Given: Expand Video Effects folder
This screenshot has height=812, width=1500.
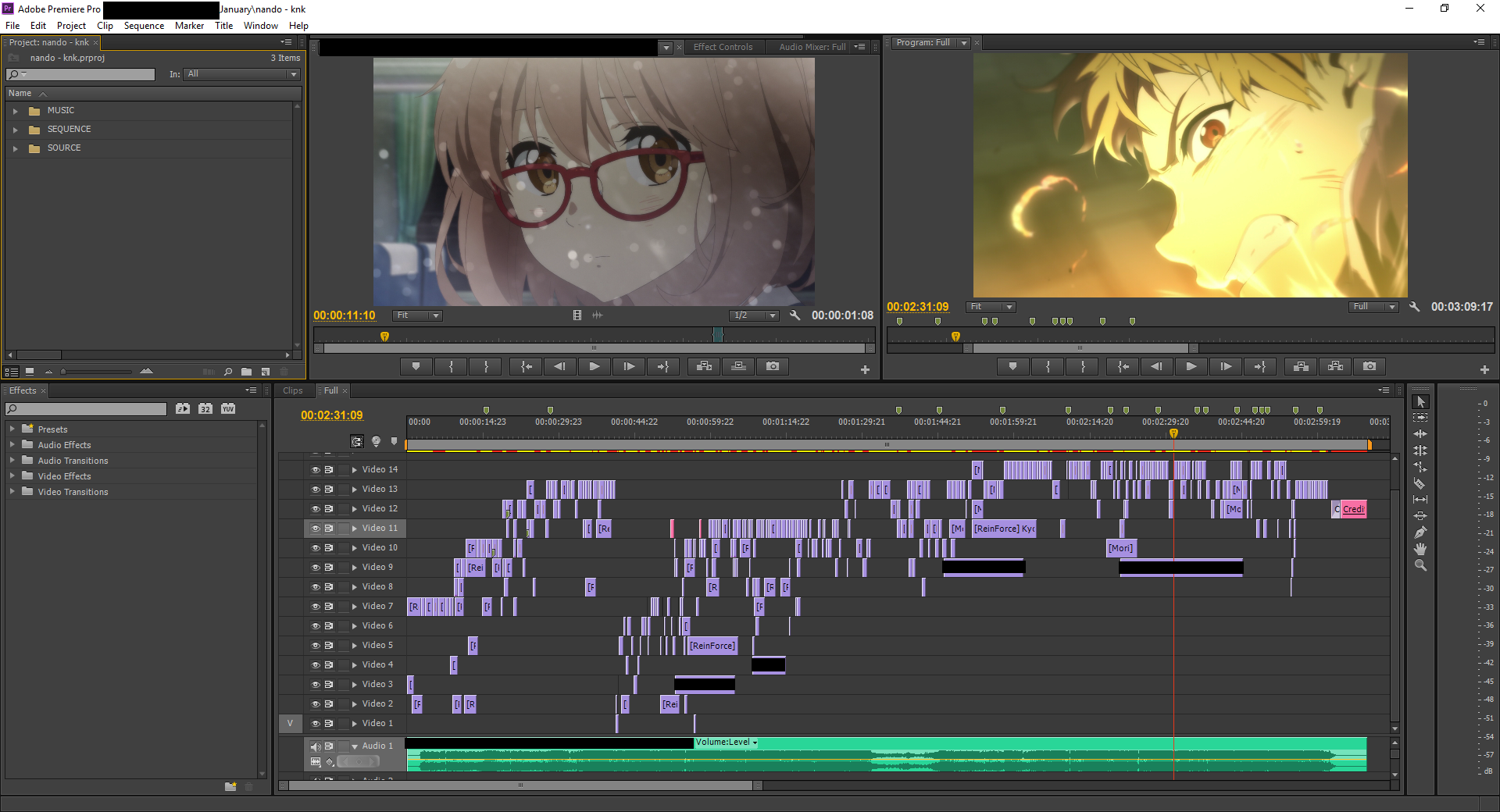Looking at the screenshot, I should [12, 475].
